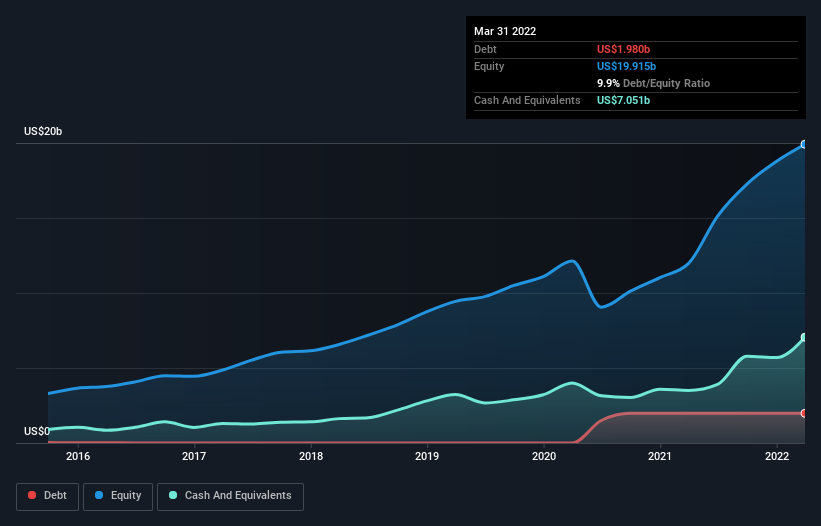Click the US$0 y-axis label
Image resolution: width=821 pixels, height=526 pixels.
[x=37, y=431]
